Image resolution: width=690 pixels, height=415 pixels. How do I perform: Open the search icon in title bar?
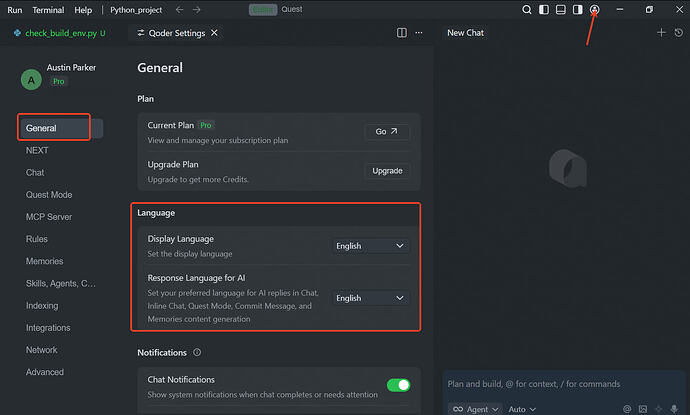tap(526, 10)
